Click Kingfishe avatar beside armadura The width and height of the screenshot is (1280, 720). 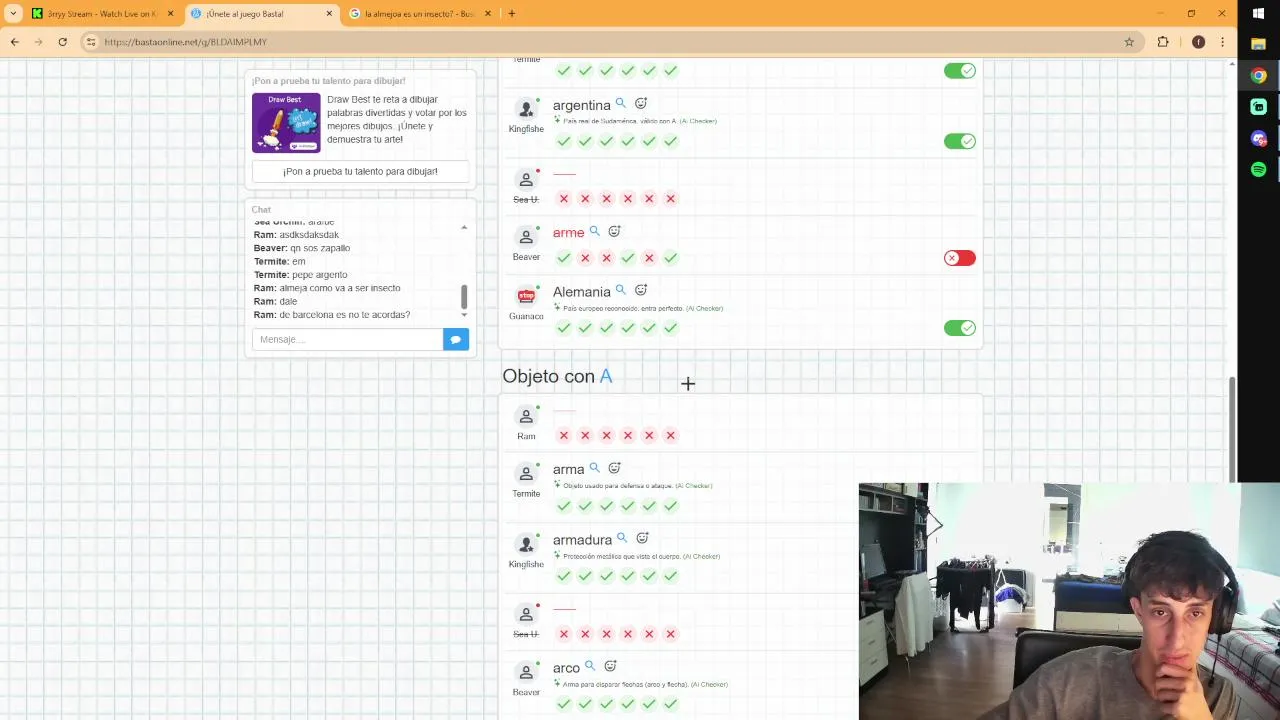(x=526, y=544)
